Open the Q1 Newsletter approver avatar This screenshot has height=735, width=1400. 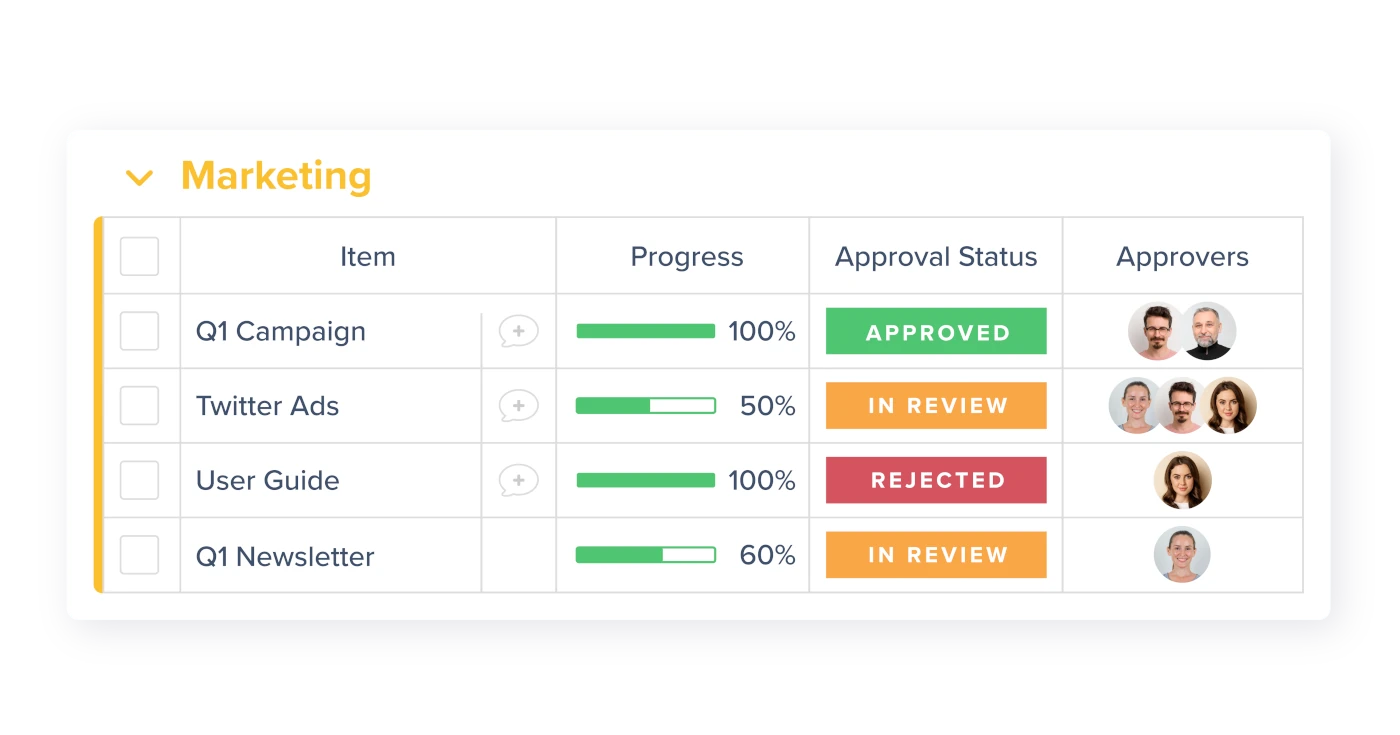pyautogui.click(x=1182, y=555)
